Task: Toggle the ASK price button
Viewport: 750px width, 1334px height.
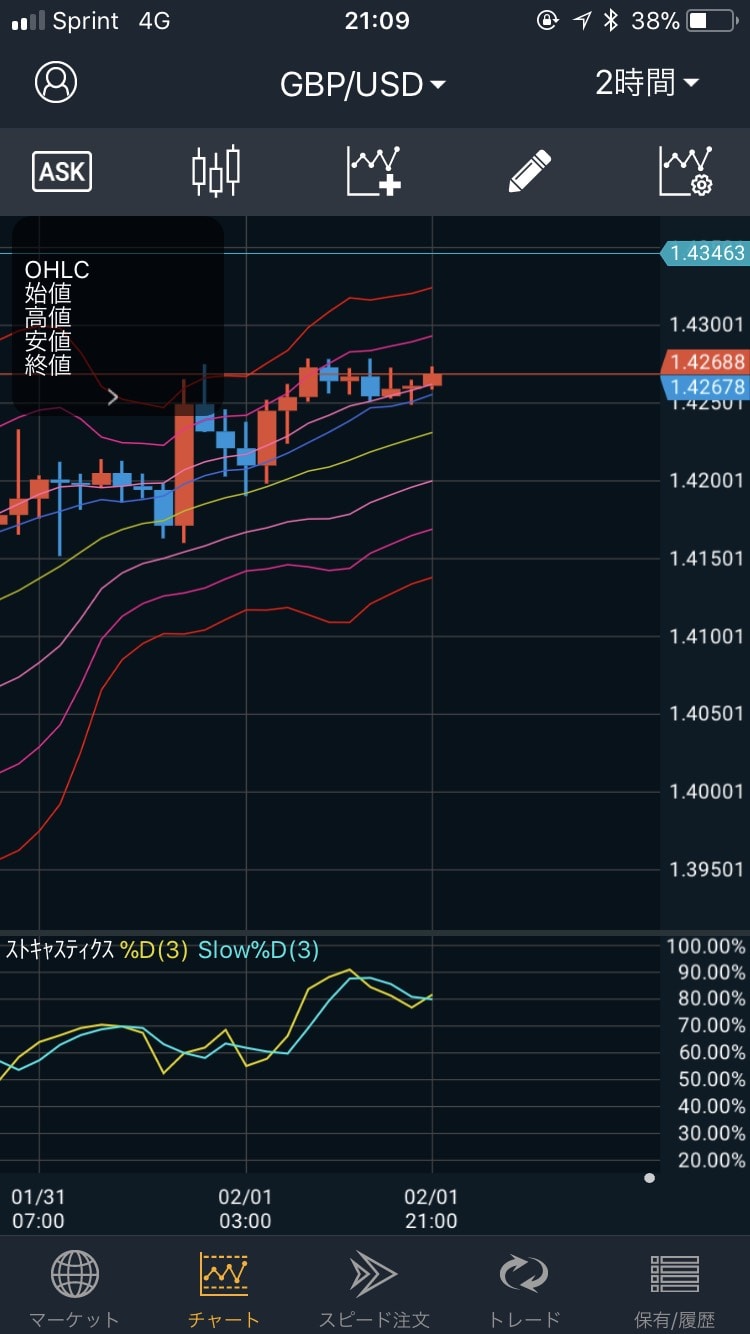Action: [62, 172]
